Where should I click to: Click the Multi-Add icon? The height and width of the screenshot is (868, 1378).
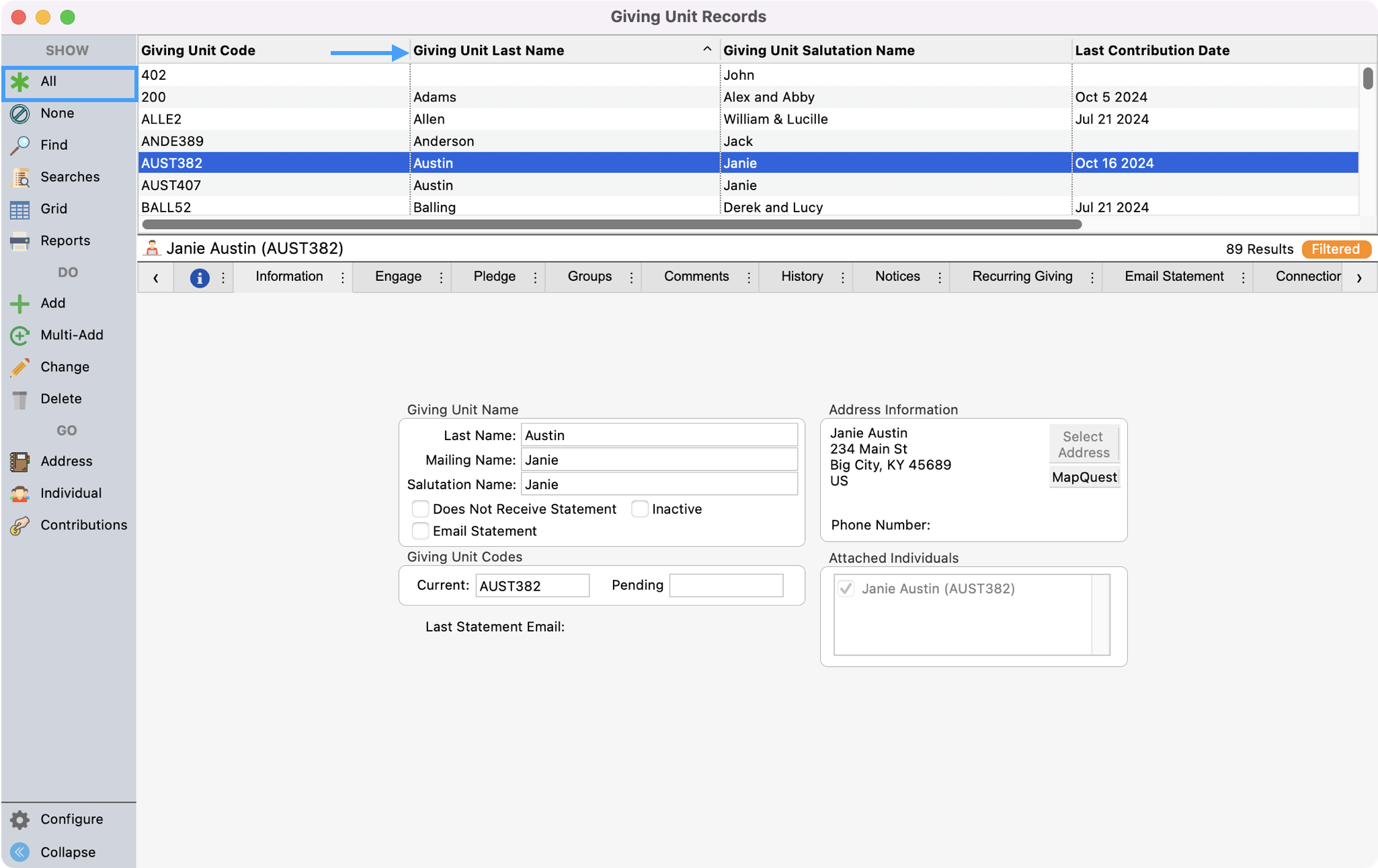point(19,335)
